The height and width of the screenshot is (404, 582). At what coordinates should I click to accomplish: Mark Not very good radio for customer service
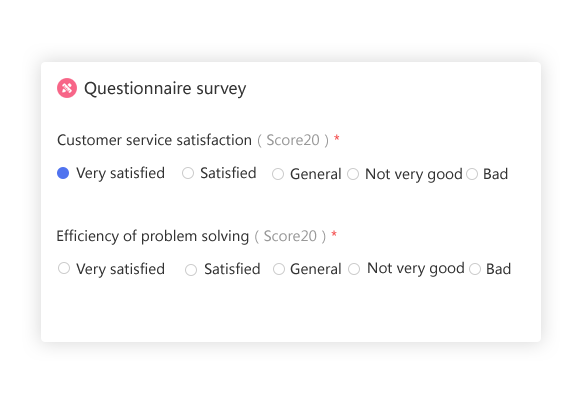353,174
